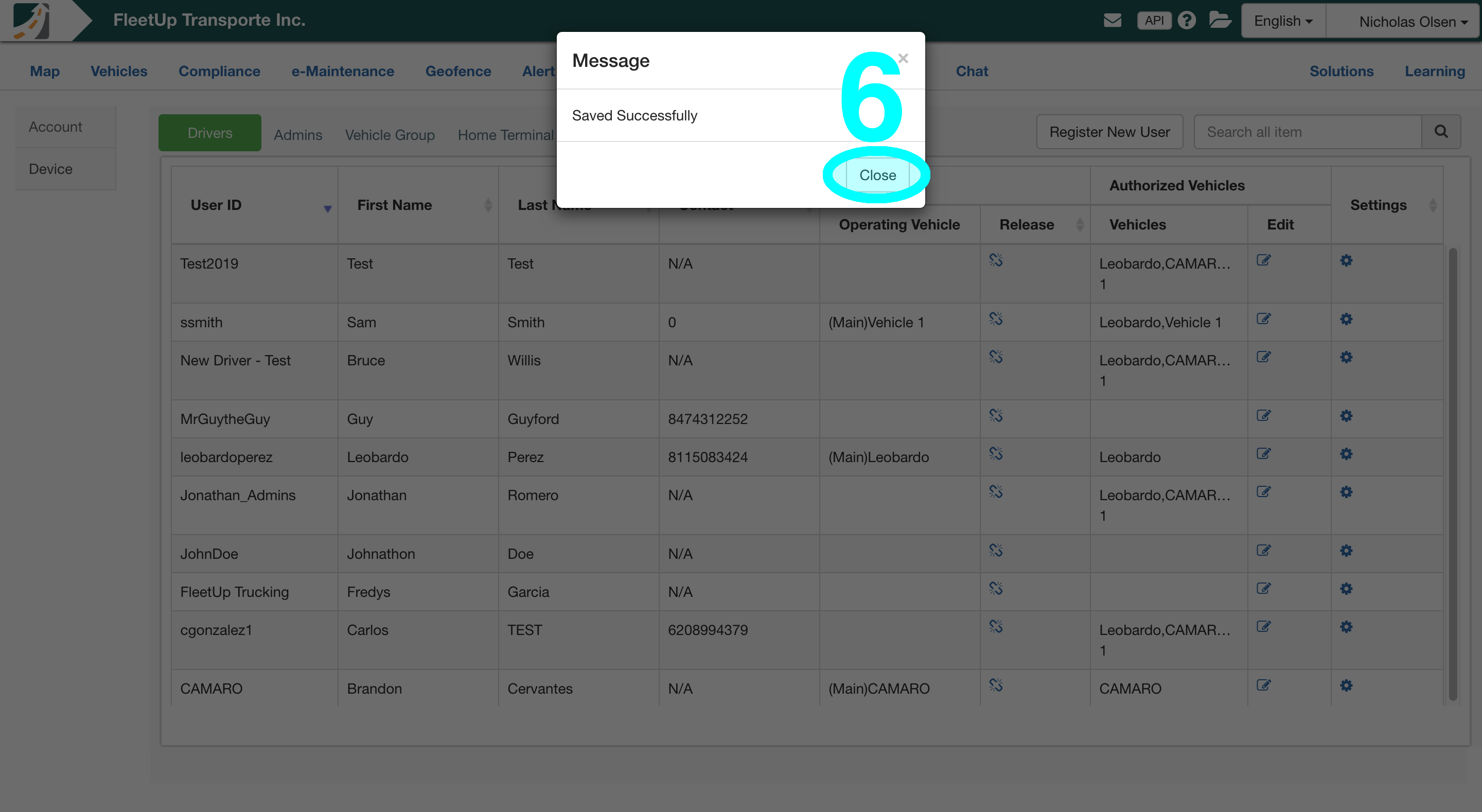Open settings gear for Test2019

tap(1346, 261)
